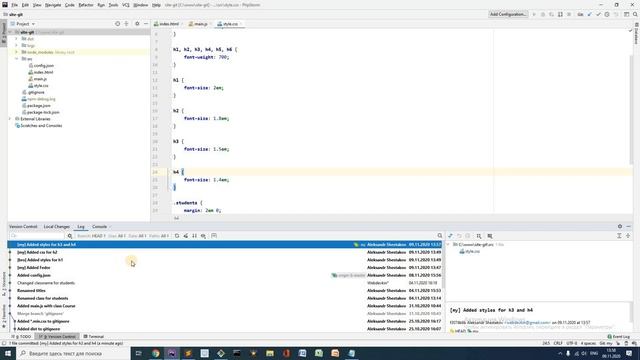Open the notification center in system tray
This screenshot has height=360, width=640.
coord(629,353)
